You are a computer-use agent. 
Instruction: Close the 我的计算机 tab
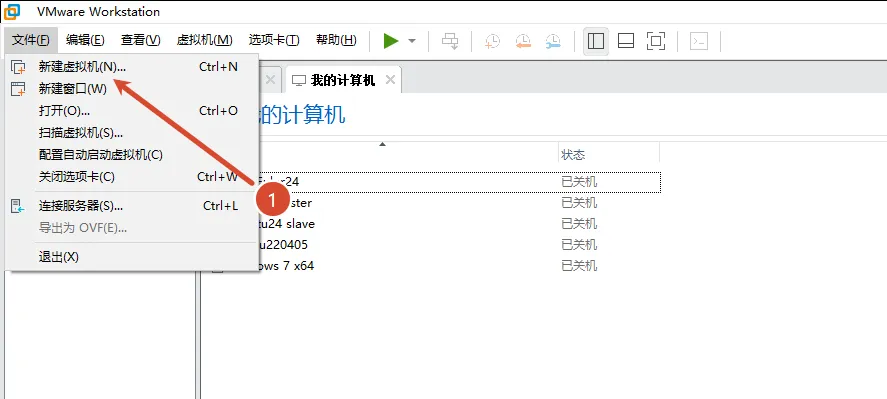pyautogui.click(x=390, y=80)
